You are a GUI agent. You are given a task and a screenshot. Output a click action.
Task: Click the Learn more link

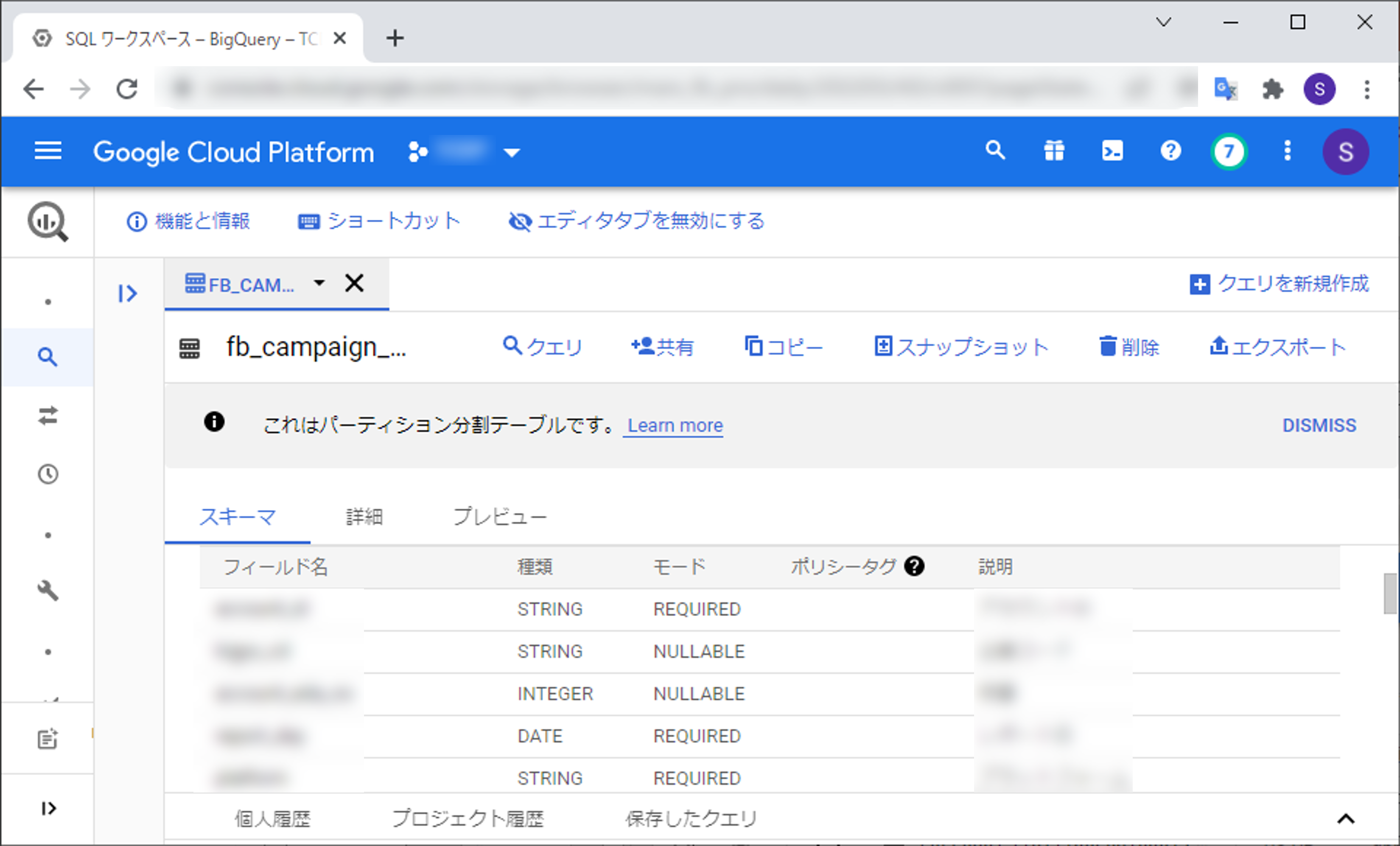(675, 425)
